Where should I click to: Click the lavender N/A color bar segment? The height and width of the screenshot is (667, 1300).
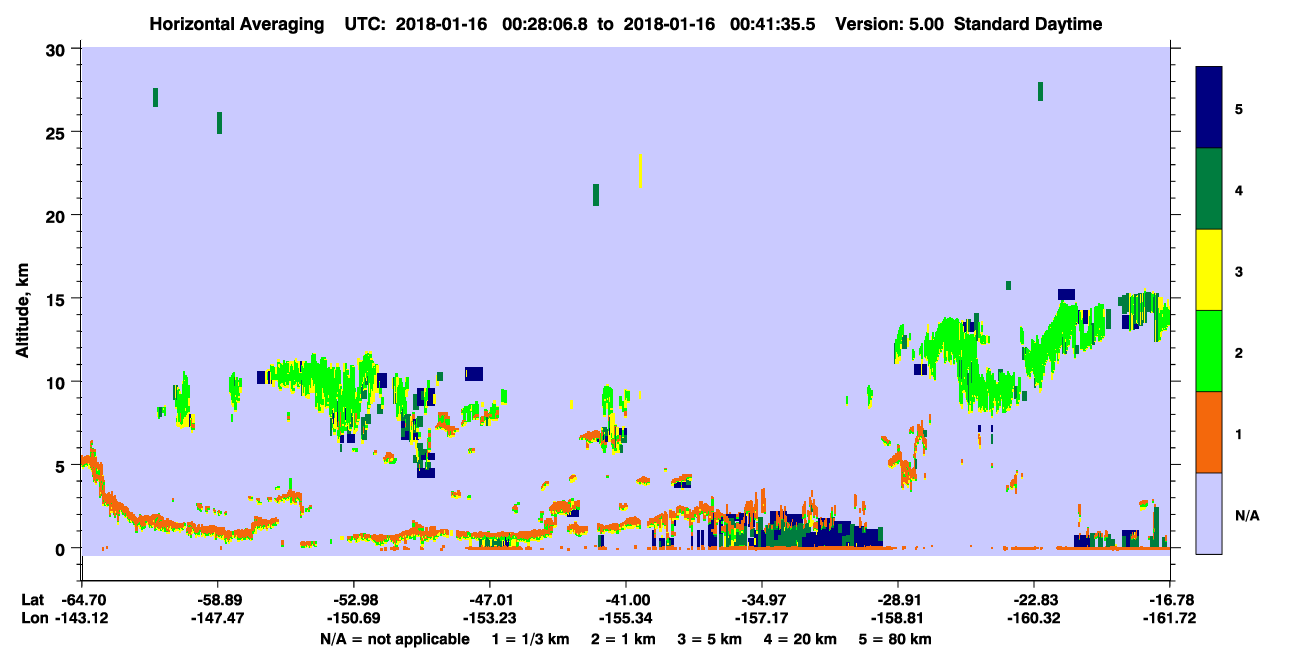1209,513
